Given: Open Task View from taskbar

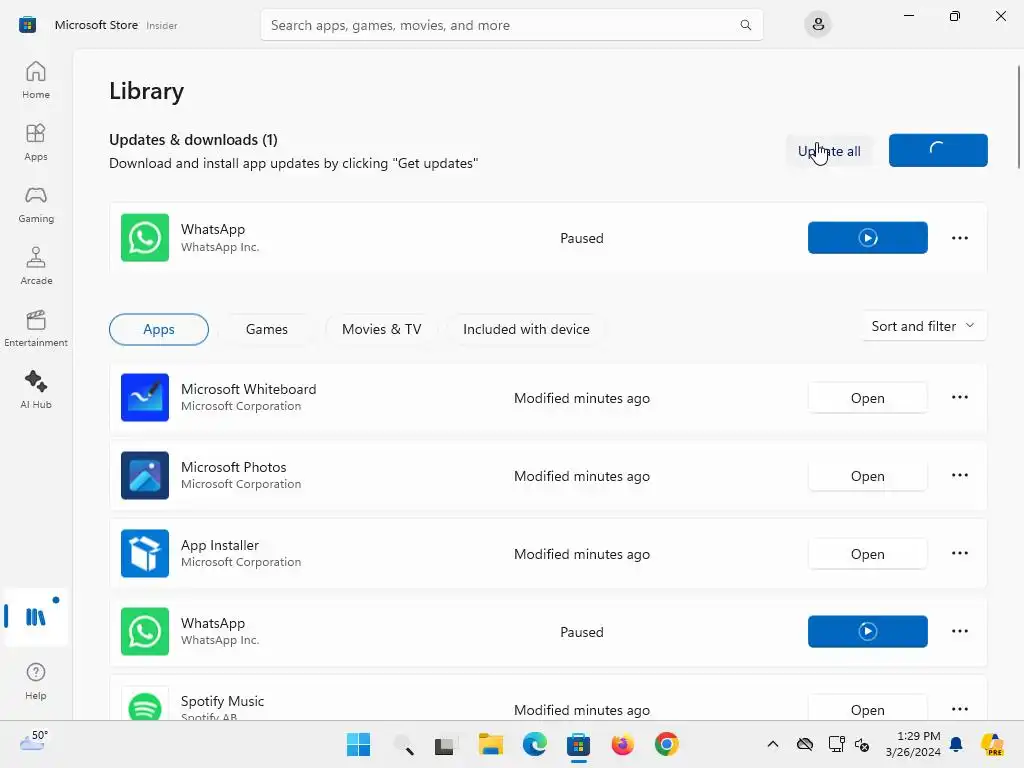Looking at the screenshot, I should coord(446,744).
